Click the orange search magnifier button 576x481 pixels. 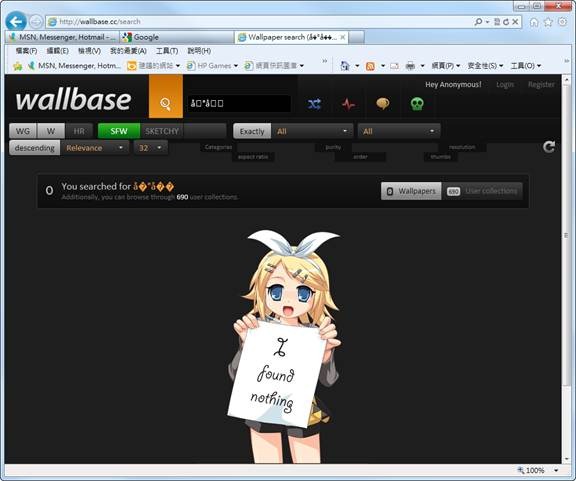point(166,96)
